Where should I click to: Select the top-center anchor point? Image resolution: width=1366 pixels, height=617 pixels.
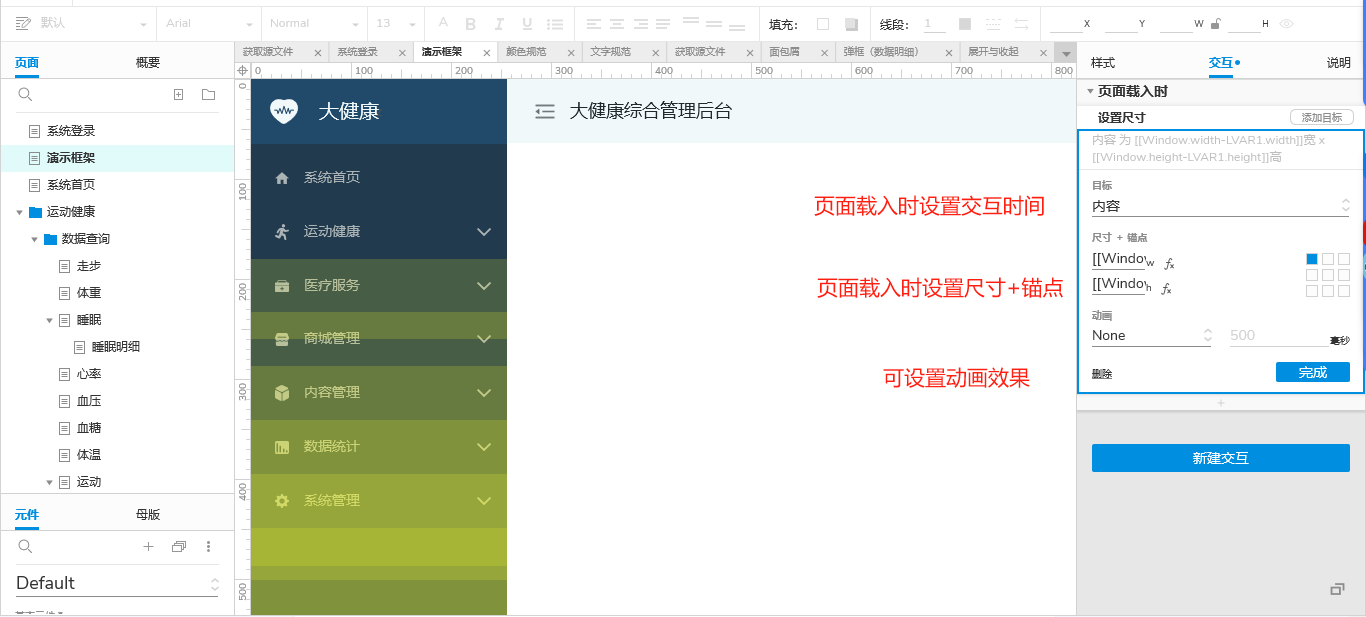[x=1328, y=259]
